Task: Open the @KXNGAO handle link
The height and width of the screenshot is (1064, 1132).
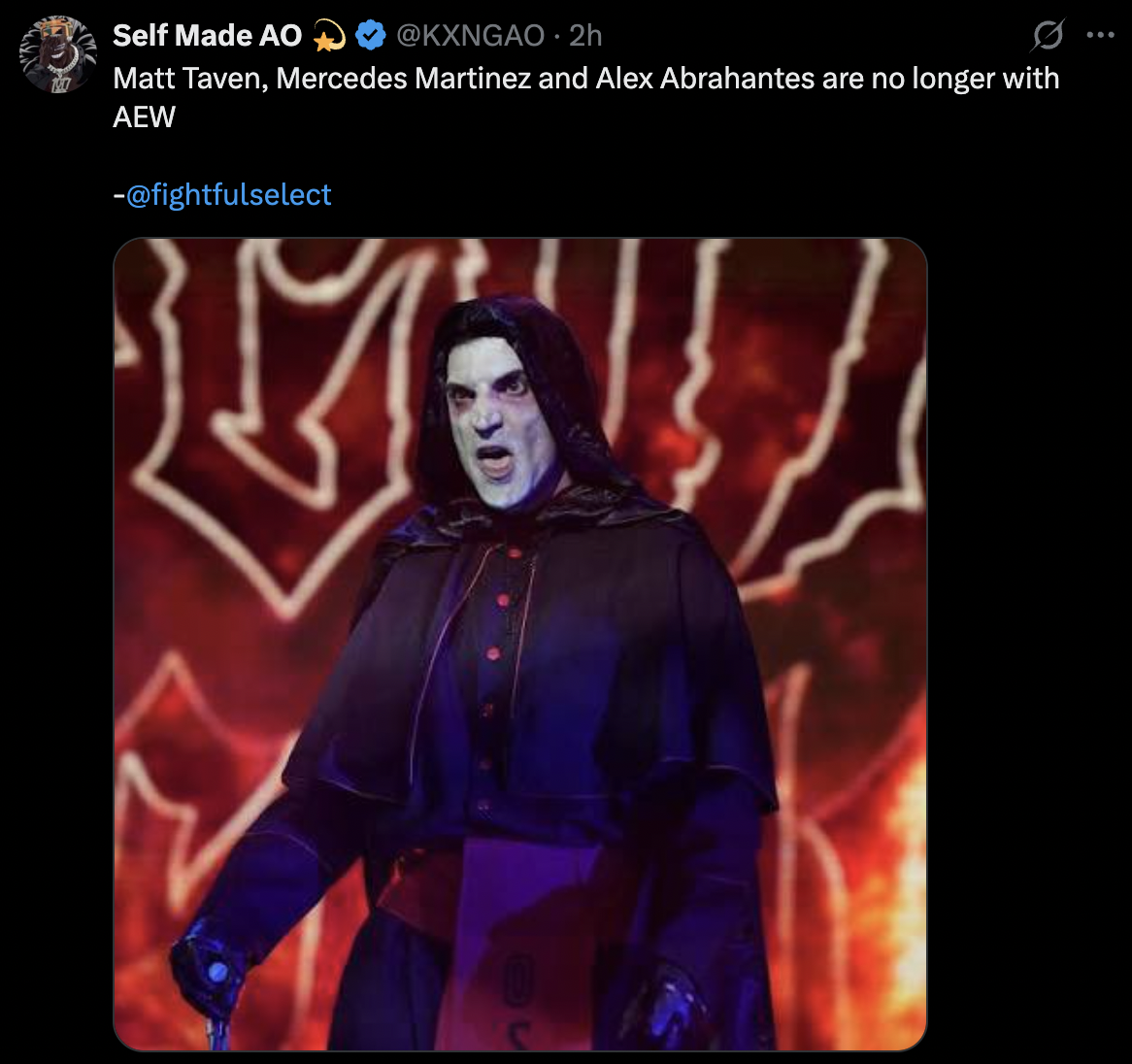Action: pos(471,35)
